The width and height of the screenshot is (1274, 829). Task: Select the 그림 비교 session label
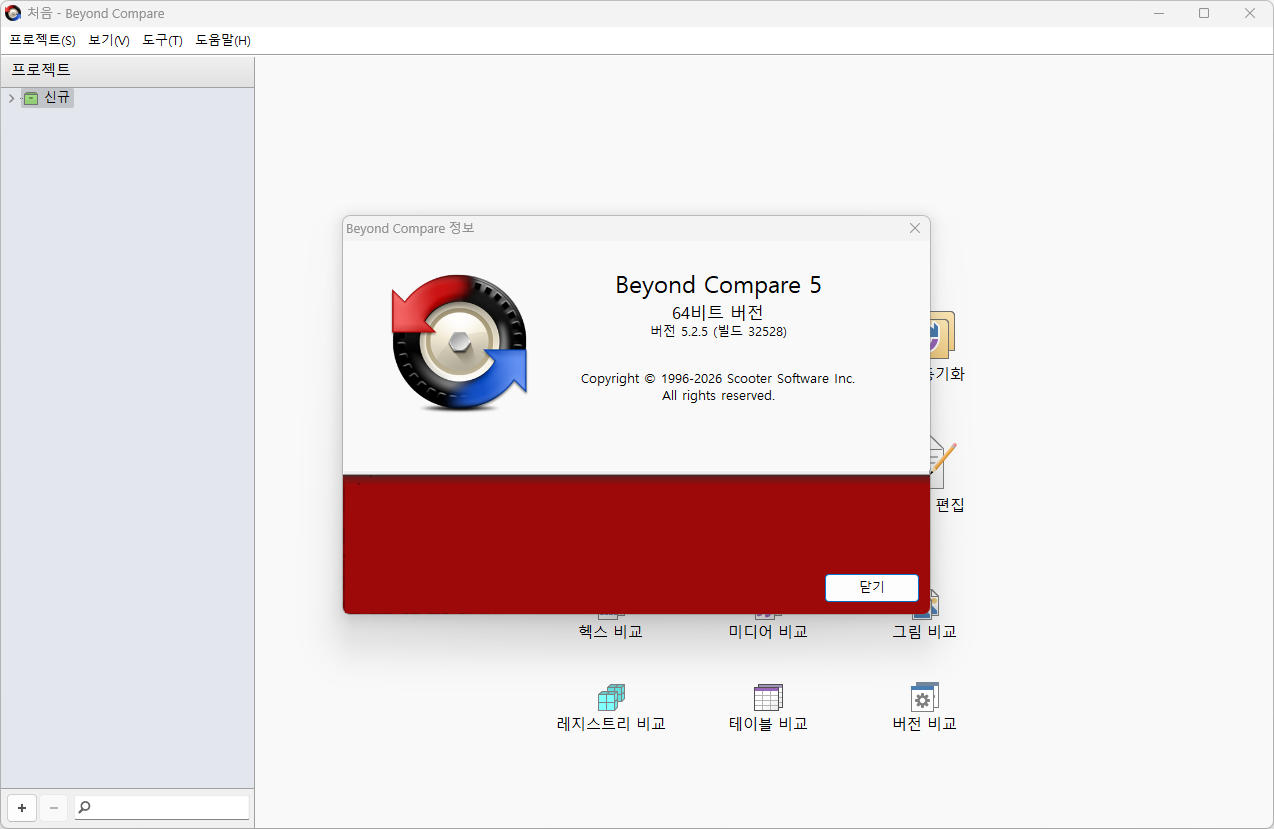(925, 631)
